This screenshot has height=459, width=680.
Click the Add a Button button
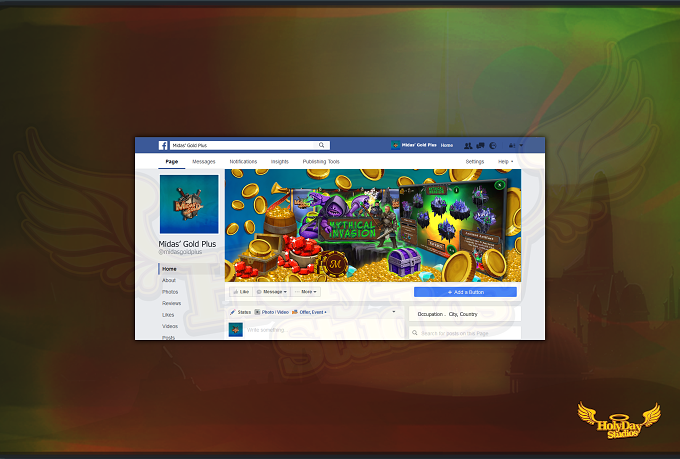pos(465,292)
